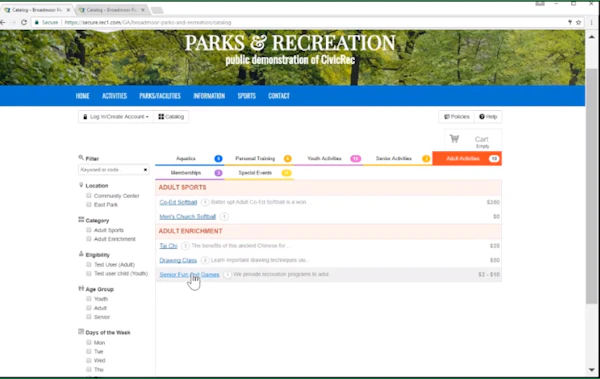
Task: Click the secure padlock in the address bar
Action: 37,23
